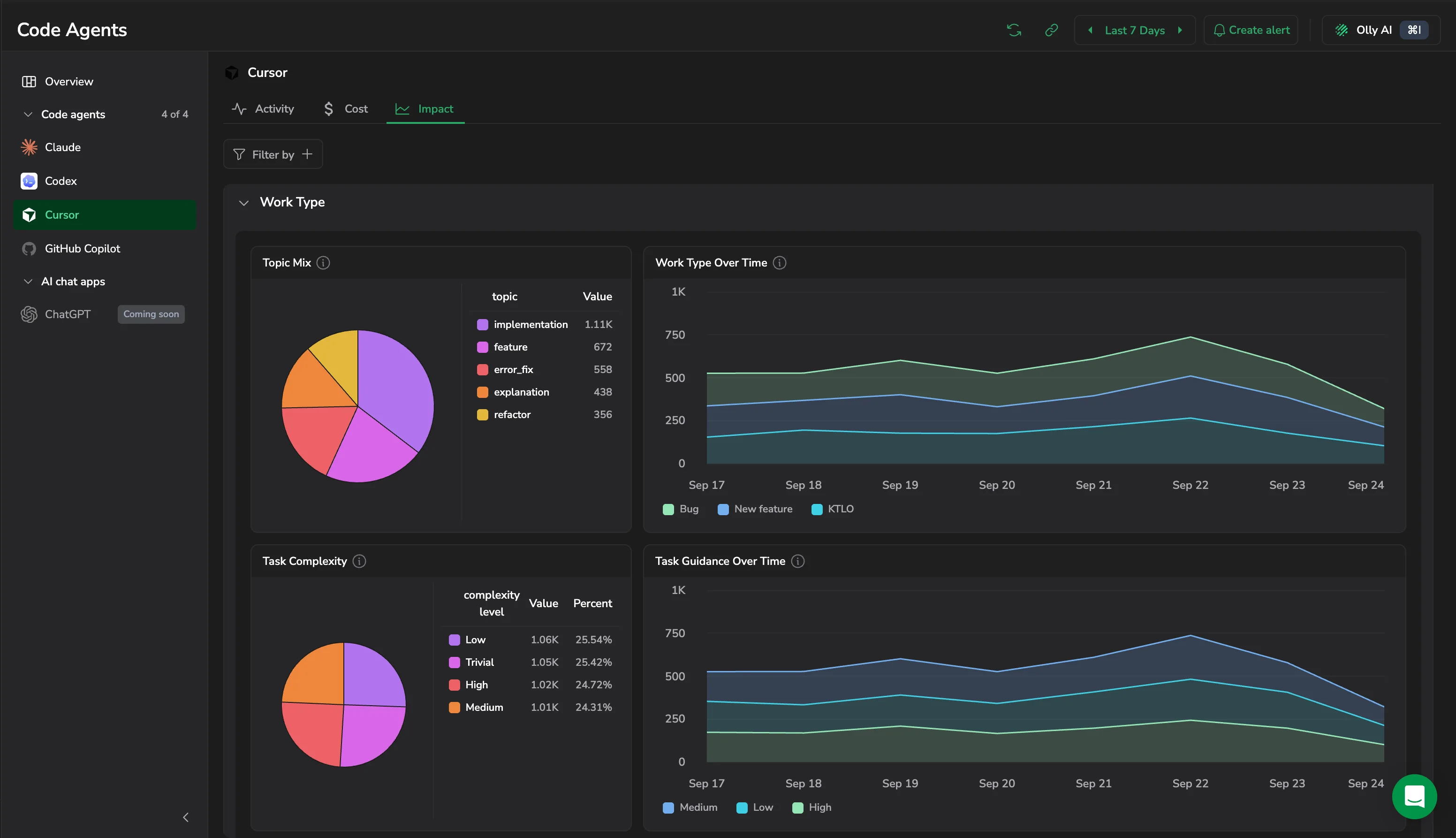This screenshot has width=1456, height=838.
Task: Click the refactor yellow swatch
Action: (x=482, y=414)
